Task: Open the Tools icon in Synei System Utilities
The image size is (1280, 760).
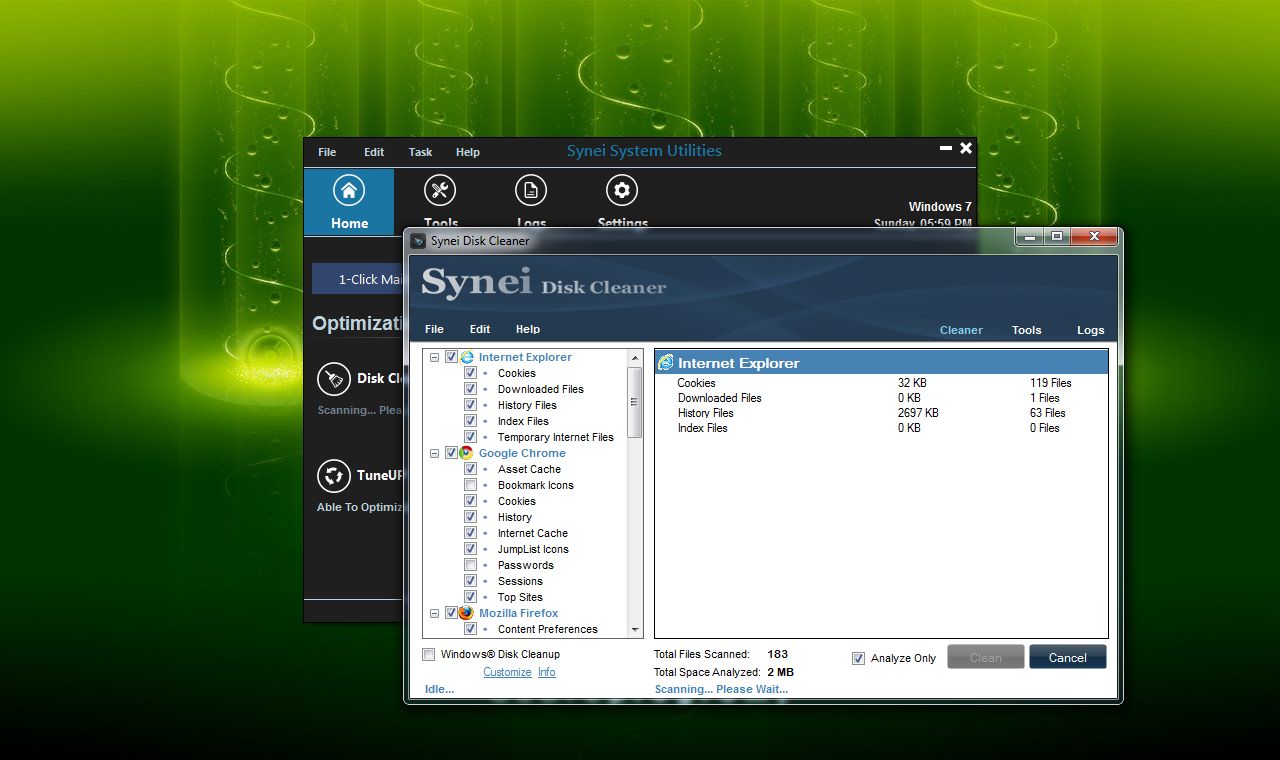Action: [439, 190]
